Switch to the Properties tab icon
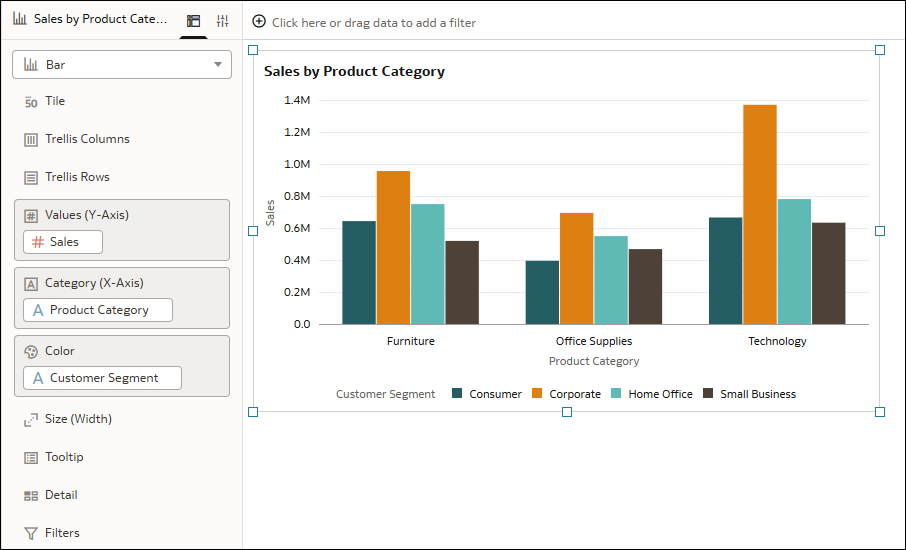The height and width of the screenshot is (550, 906). 223,21
